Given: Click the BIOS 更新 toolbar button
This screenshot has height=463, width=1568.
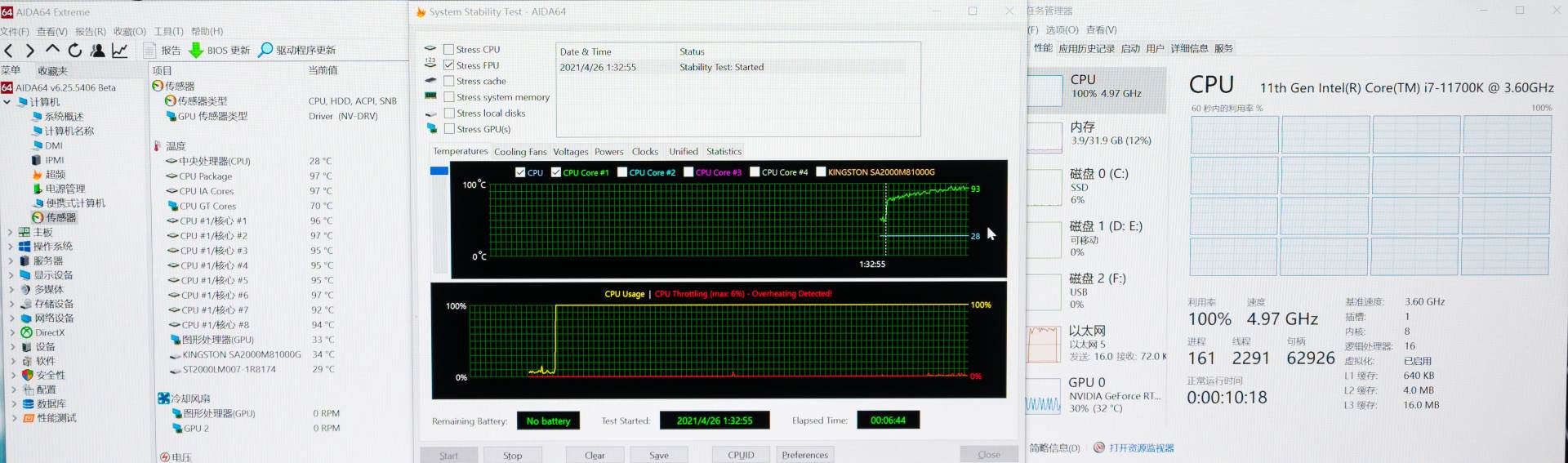Looking at the screenshot, I should pos(220,51).
